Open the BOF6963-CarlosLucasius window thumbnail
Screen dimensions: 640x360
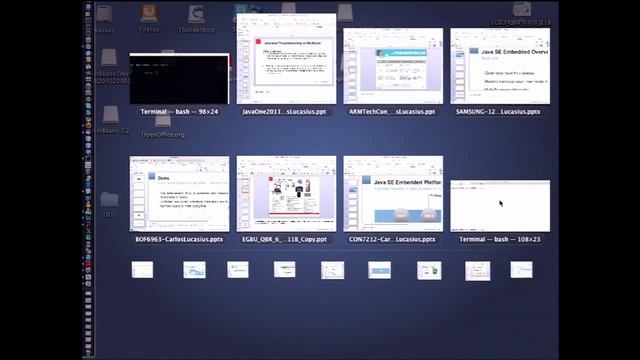point(180,193)
